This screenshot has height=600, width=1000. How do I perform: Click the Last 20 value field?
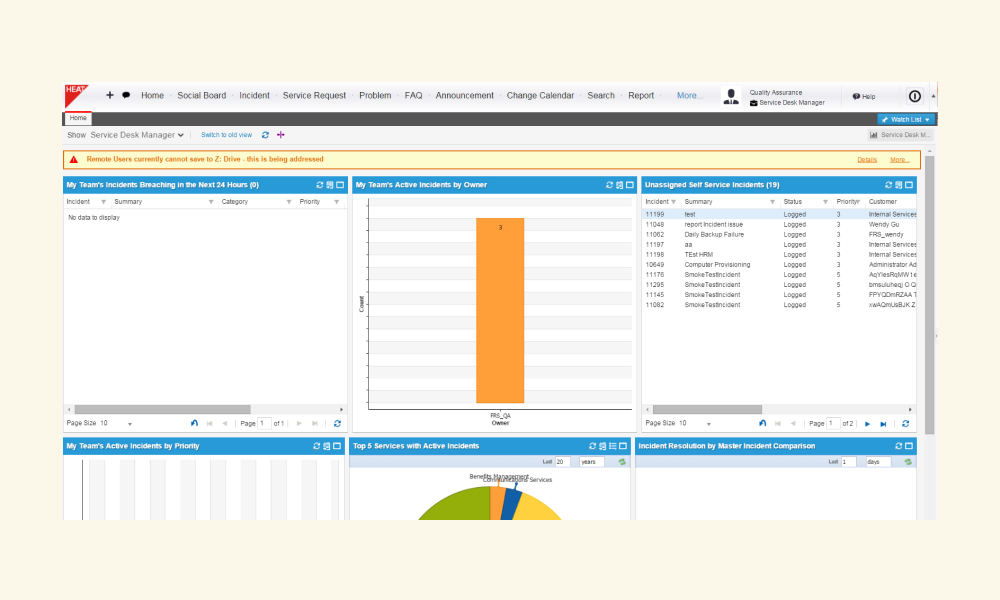(562, 462)
